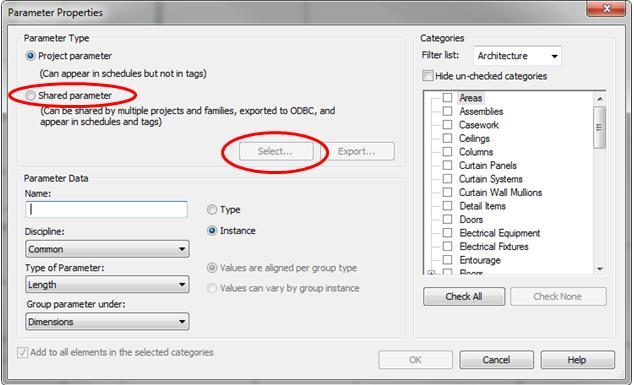Check the Doors category box

point(447,220)
